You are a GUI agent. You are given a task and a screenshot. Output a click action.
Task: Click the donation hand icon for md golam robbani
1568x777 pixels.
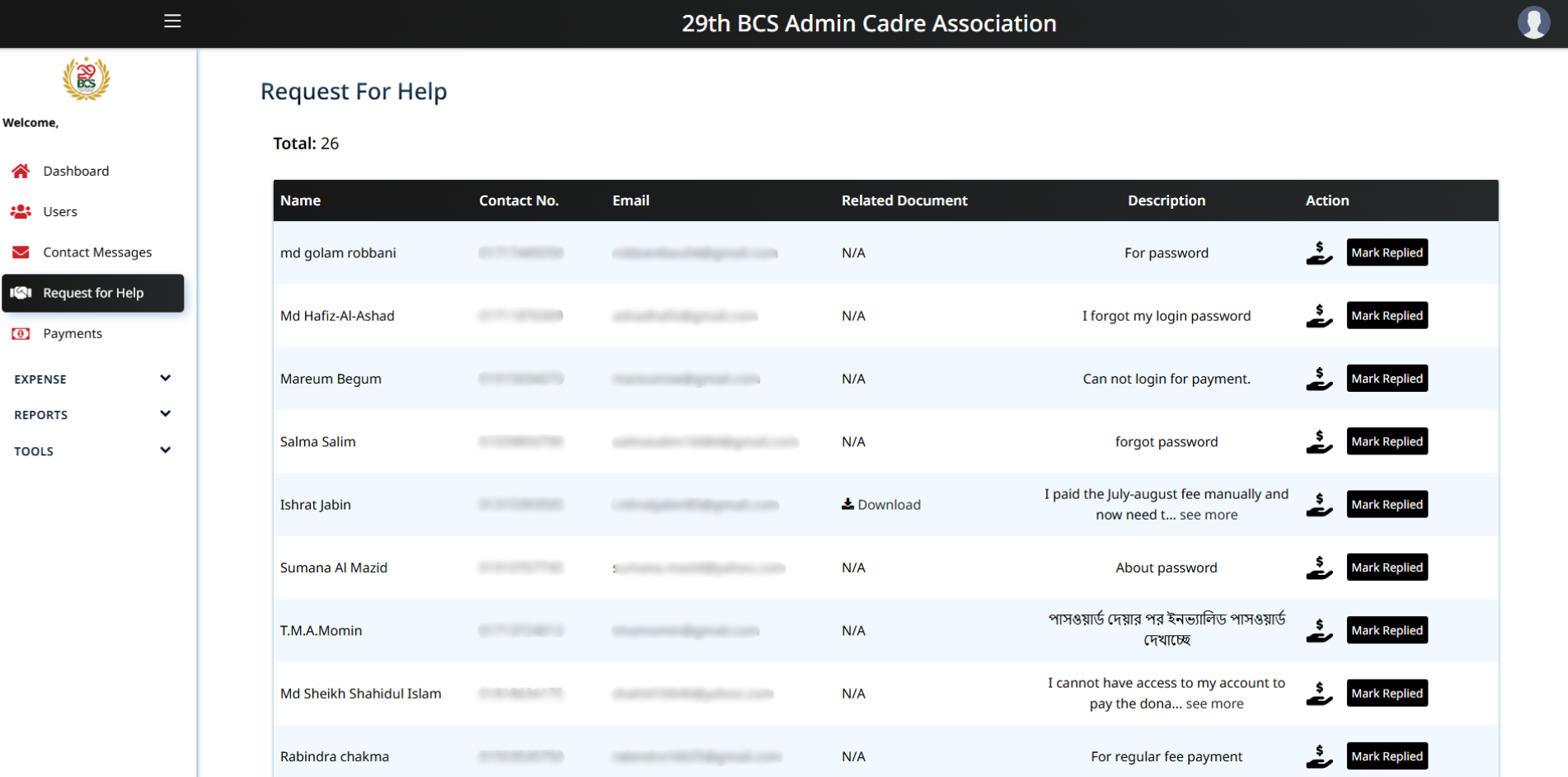click(x=1319, y=253)
